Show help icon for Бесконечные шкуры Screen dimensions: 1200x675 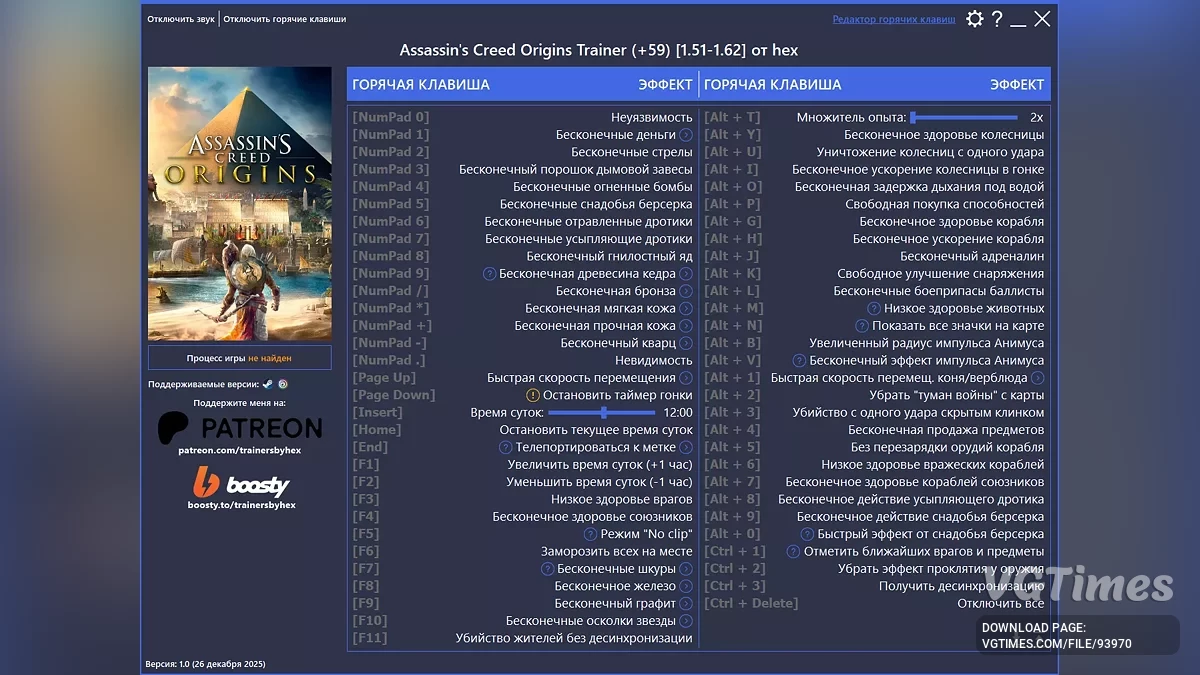pos(548,569)
